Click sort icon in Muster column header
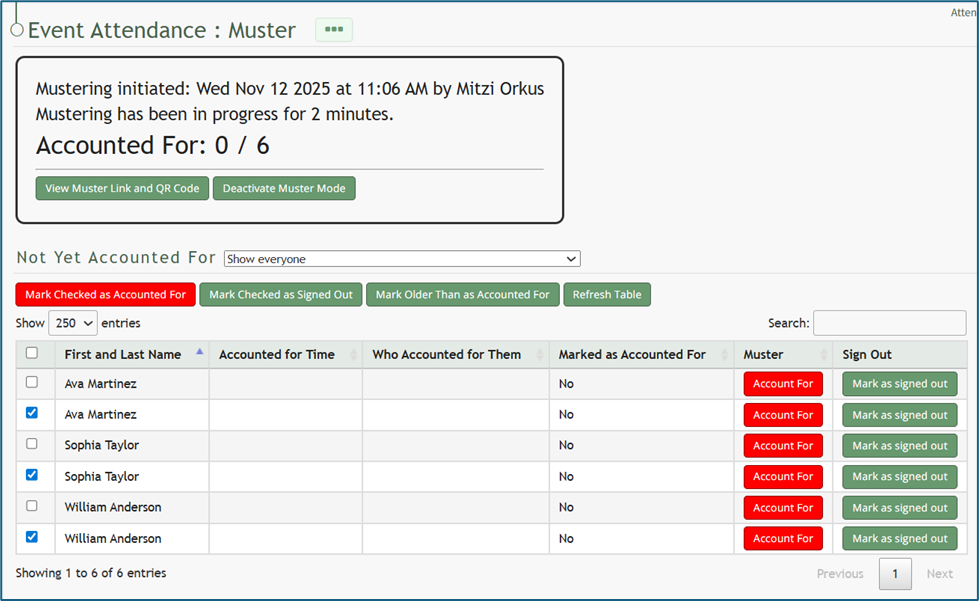Screen dimensions: 979x601 tap(823, 354)
